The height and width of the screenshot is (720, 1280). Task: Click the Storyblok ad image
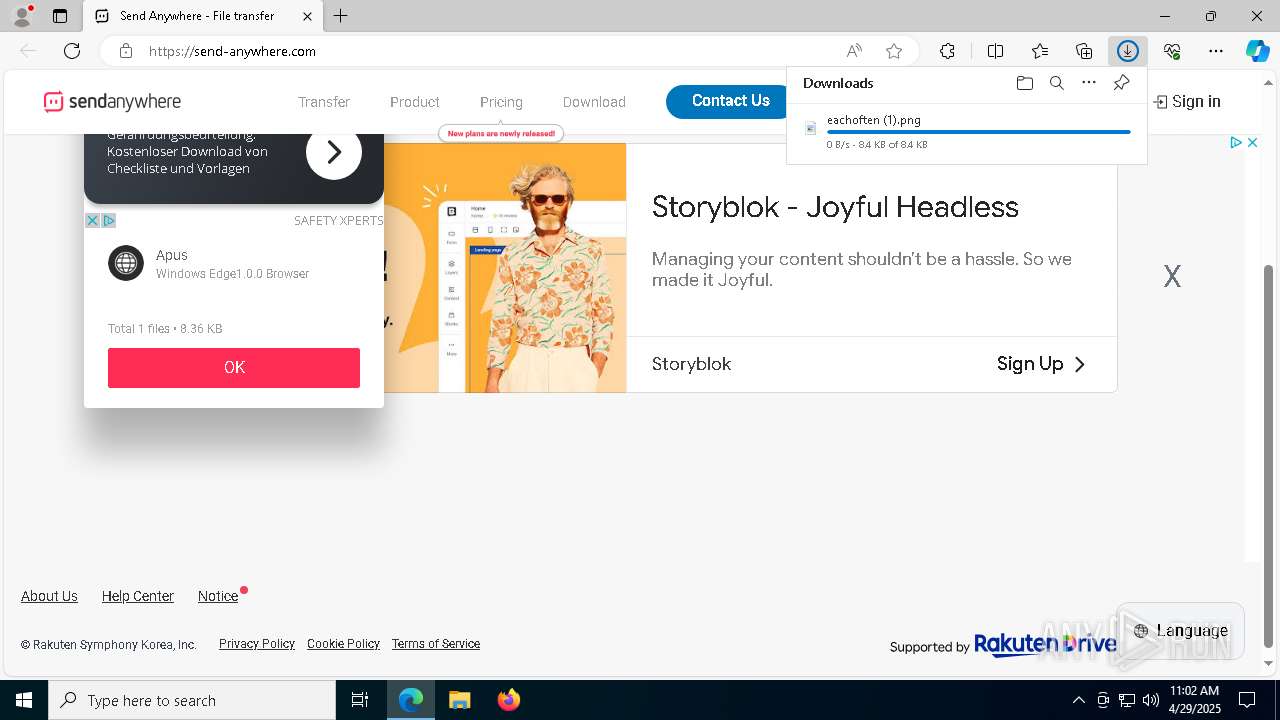[506, 268]
